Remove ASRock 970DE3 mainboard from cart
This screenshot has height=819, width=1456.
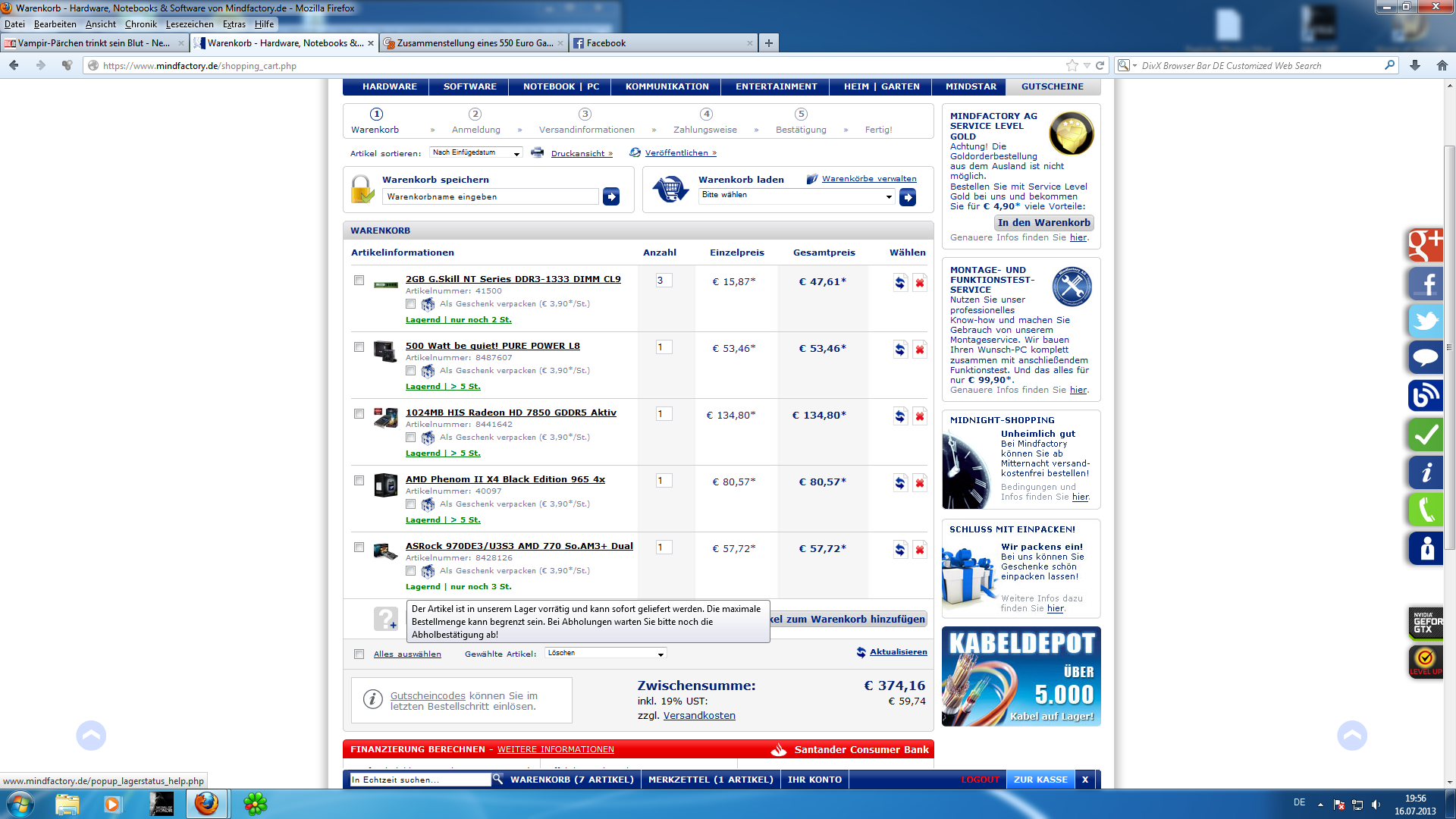(919, 550)
